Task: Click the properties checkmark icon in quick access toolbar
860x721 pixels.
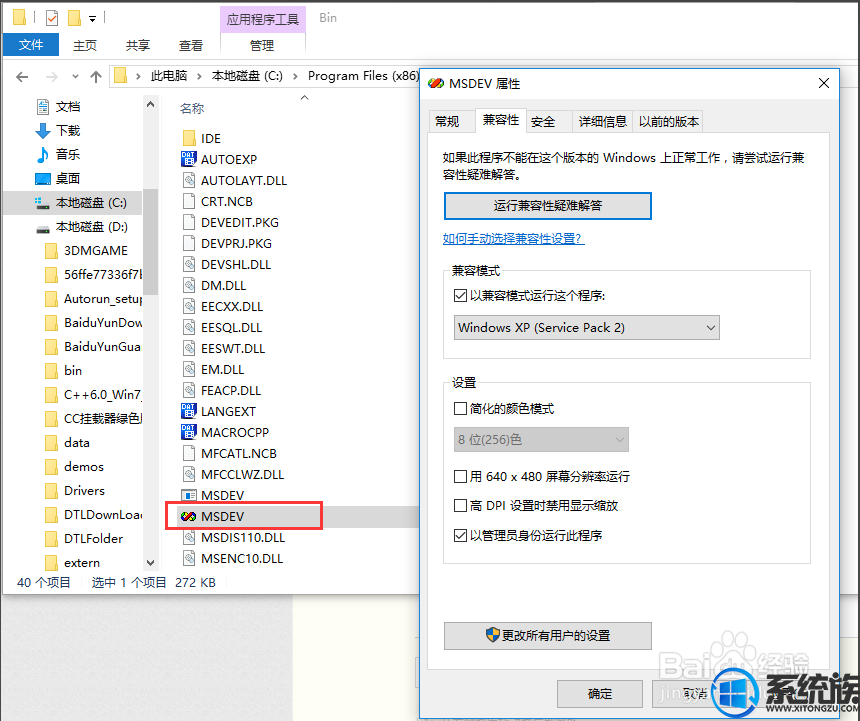Action: coord(52,18)
